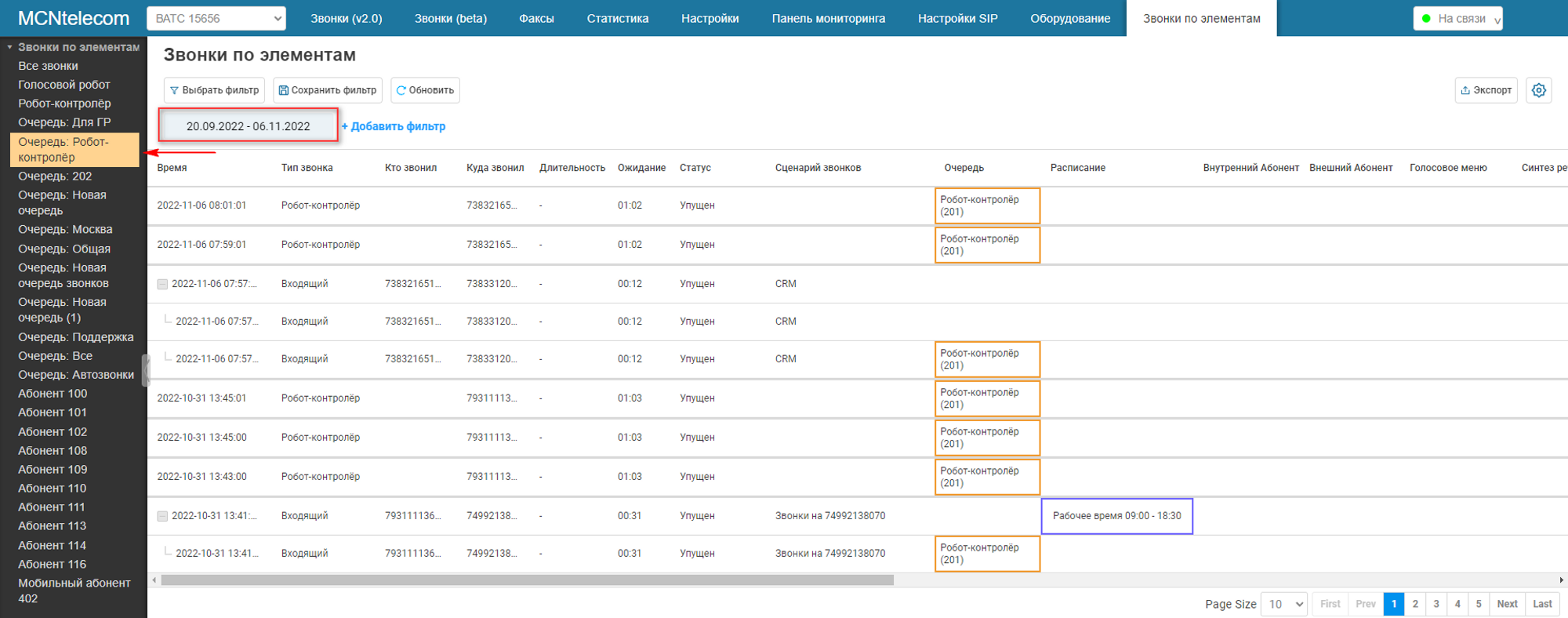Click the scrollbar right arrow
Viewport: 1568px width, 618px height.
coord(1562,580)
